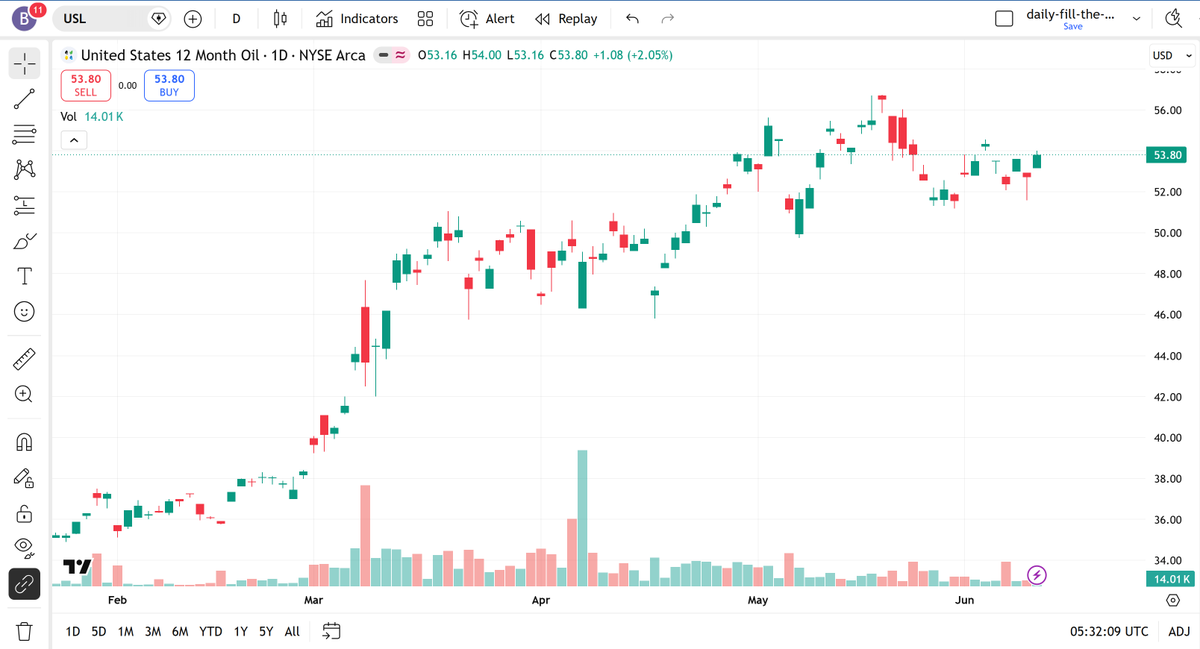The width and height of the screenshot is (1200, 649).
Task: Hide all drawings with eye icon
Action: click(25, 547)
